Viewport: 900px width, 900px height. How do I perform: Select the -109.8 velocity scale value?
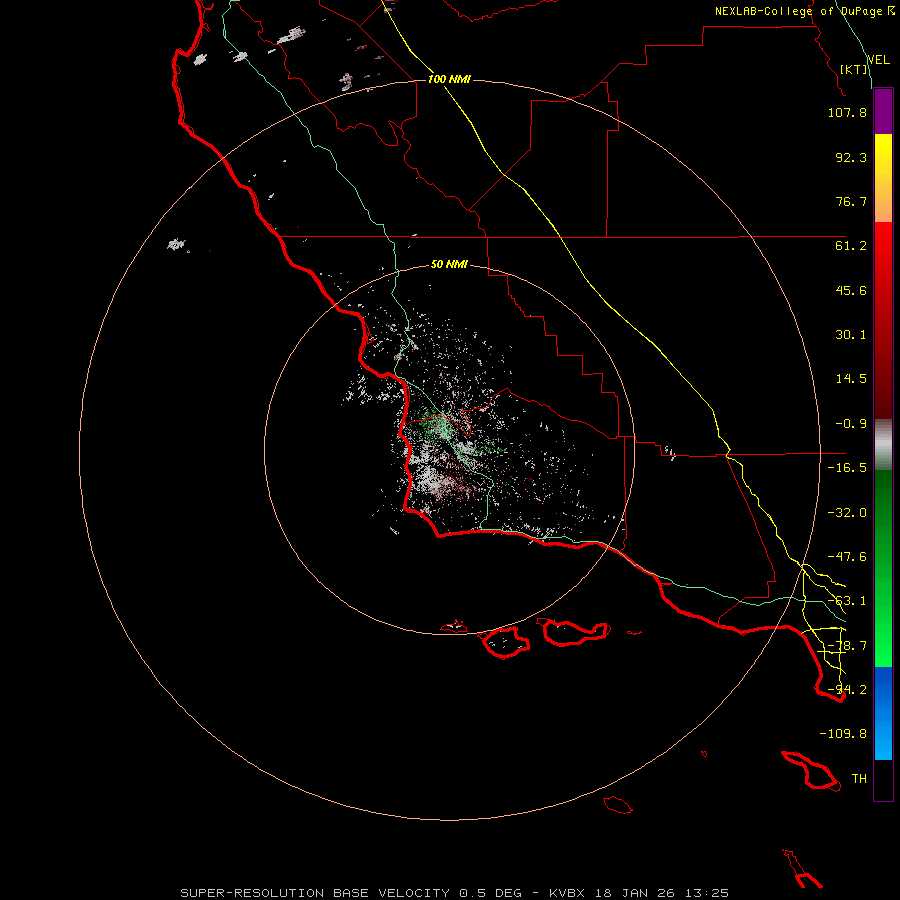point(843,734)
